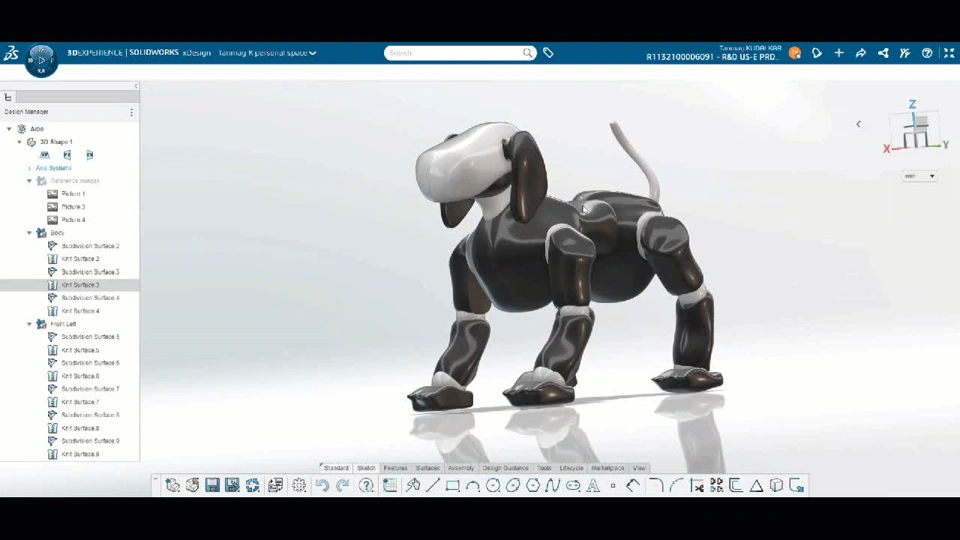This screenshot has height=540, width=960.
Task: Collapse the left panel with its chevron
Action: coord(136,86)
